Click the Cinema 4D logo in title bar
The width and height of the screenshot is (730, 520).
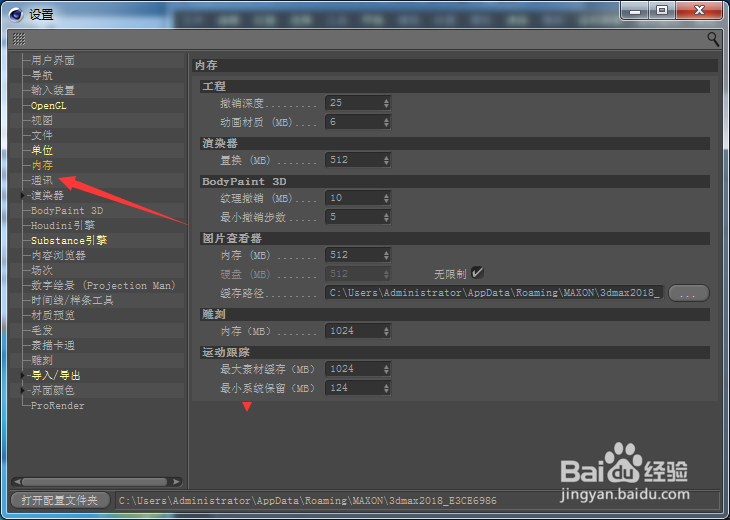(16, 14)
